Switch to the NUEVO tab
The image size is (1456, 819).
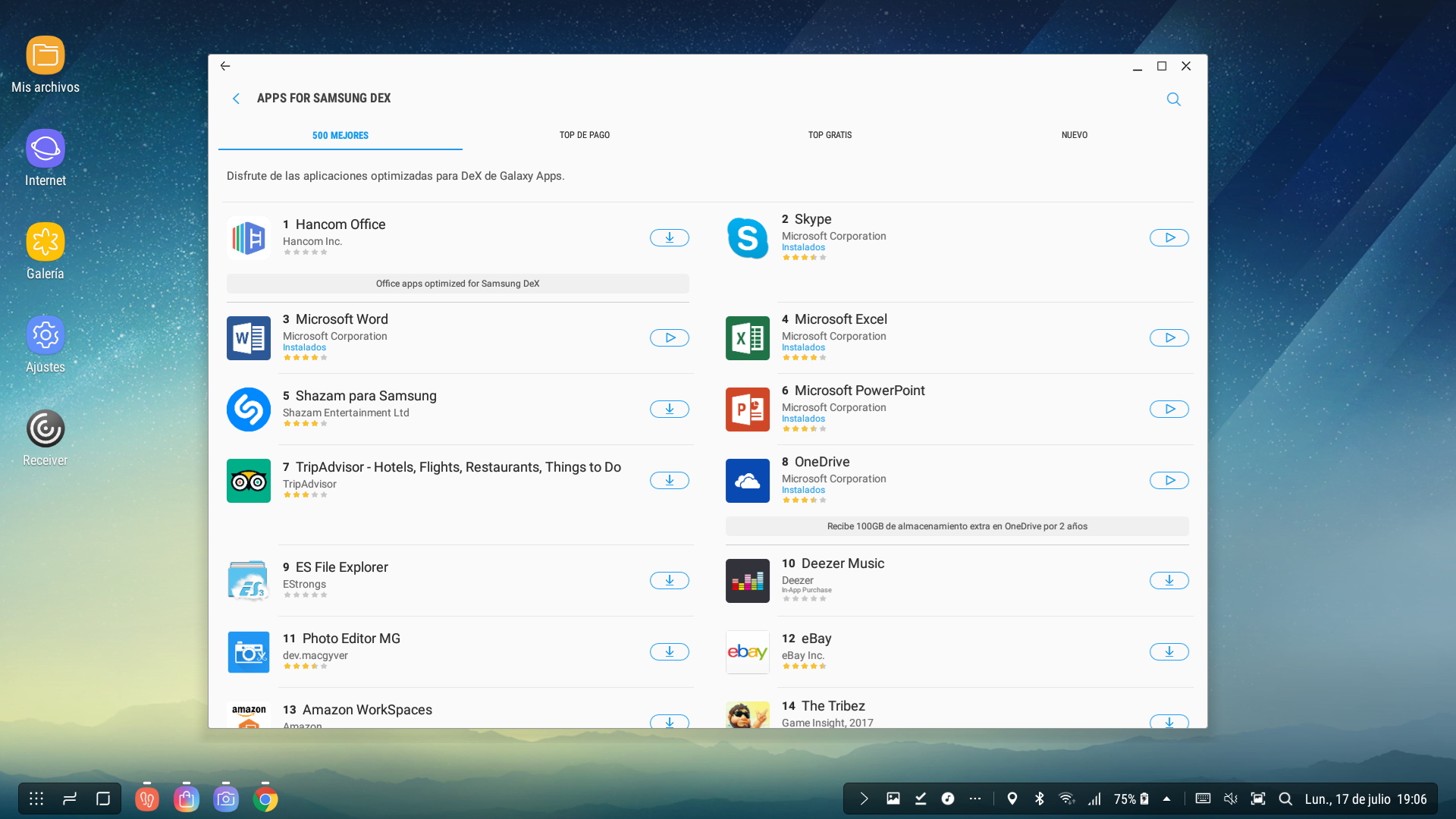coord(1074,136)
